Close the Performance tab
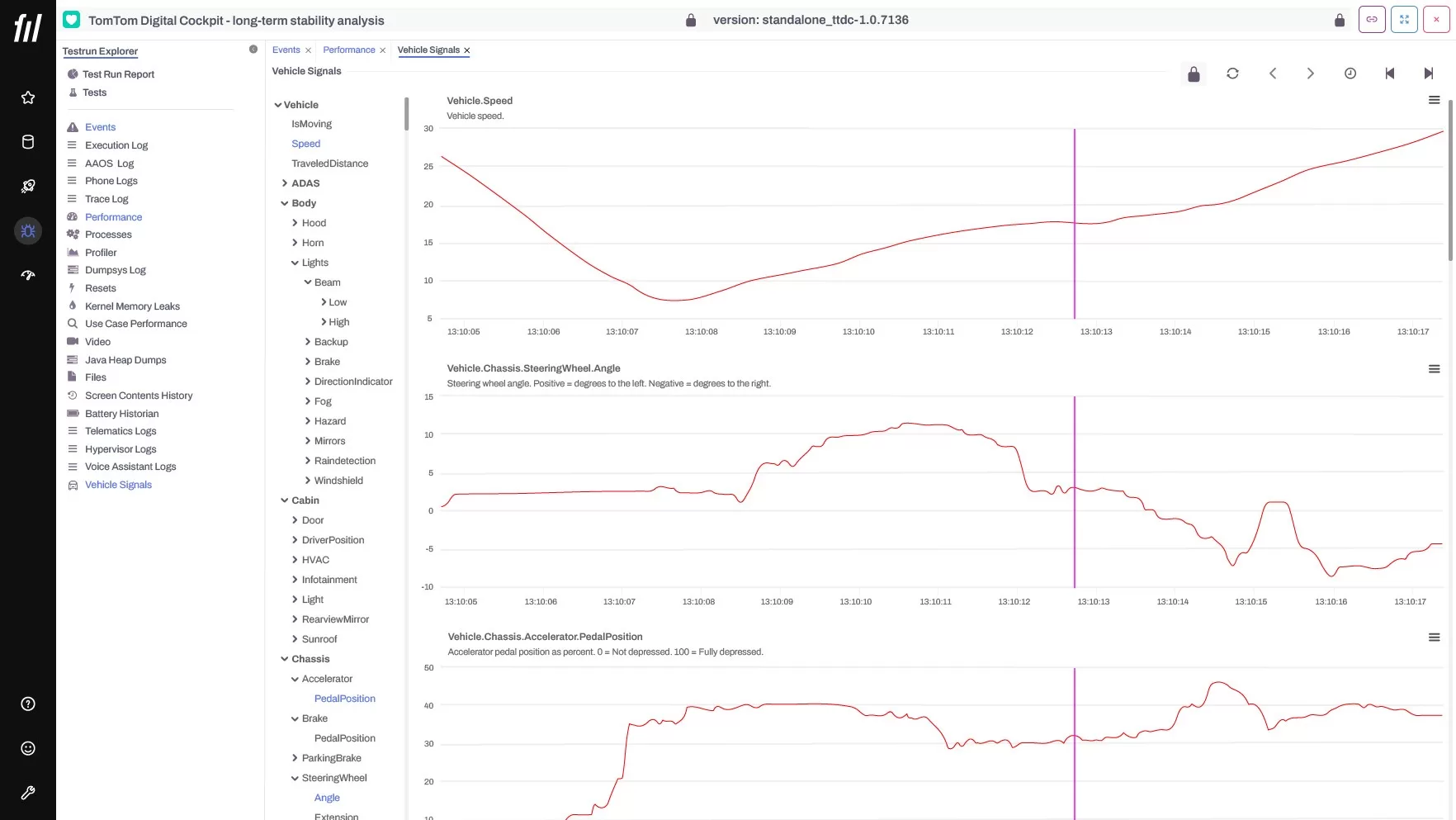The image size is (1456, 820). (382, 50)
